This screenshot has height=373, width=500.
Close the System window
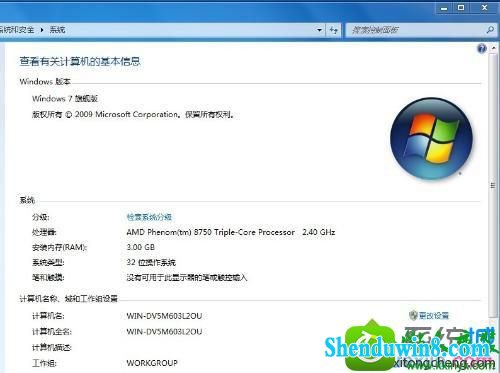(485, 8)
